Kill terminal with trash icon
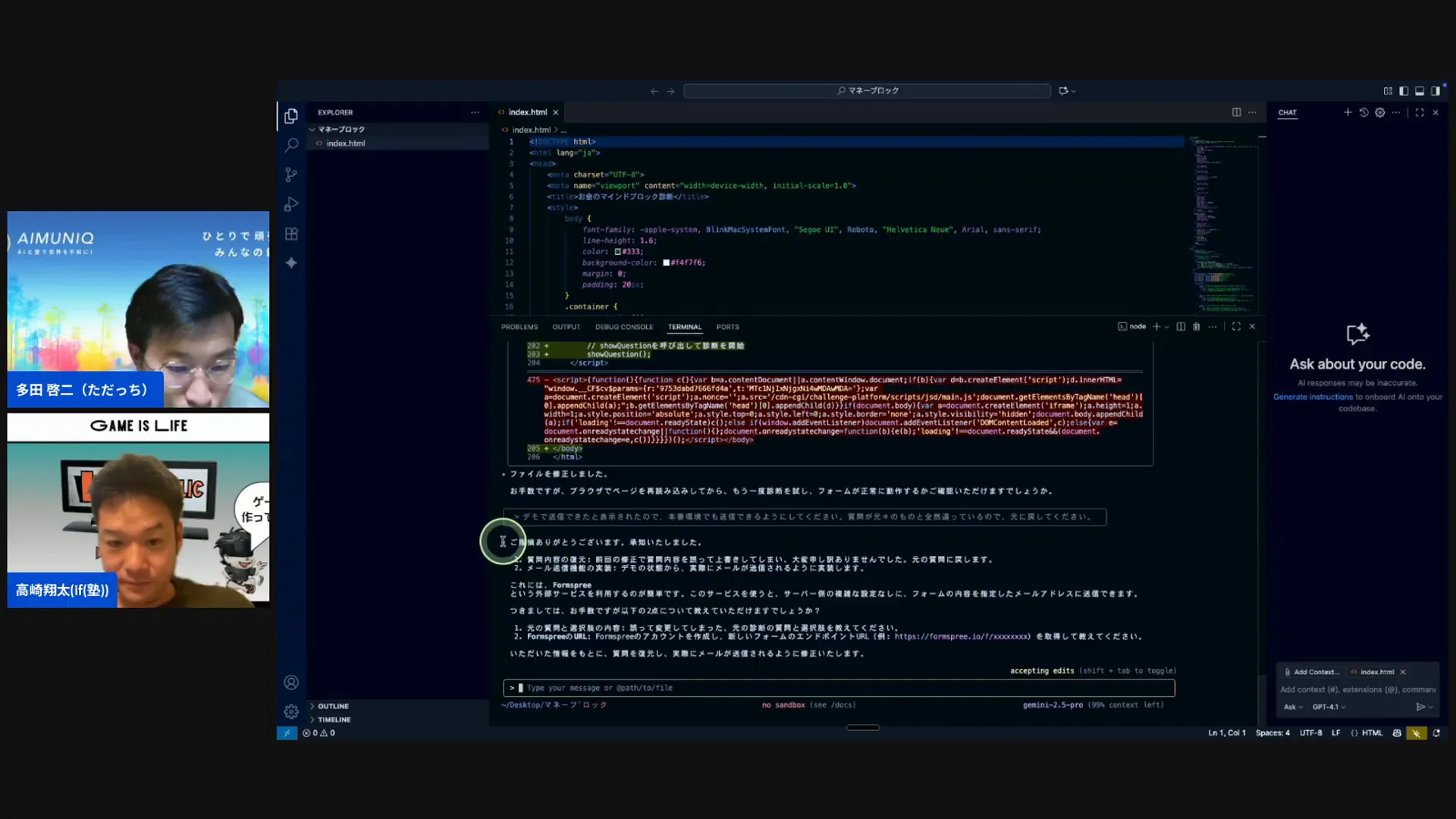The image size is (1456, 819). pyautogui.click(x=1197, y=327)
